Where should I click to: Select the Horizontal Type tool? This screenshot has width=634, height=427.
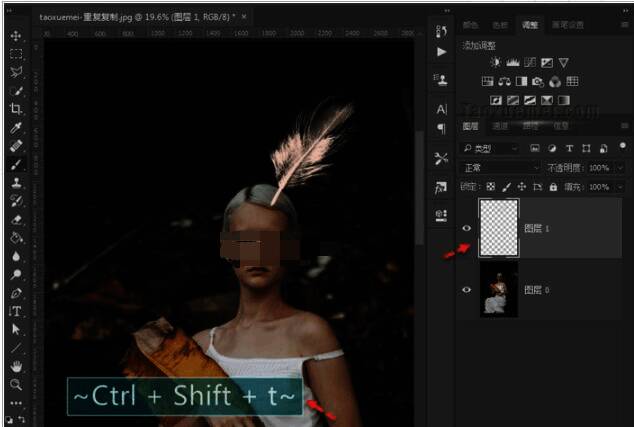tap(16, 311)
